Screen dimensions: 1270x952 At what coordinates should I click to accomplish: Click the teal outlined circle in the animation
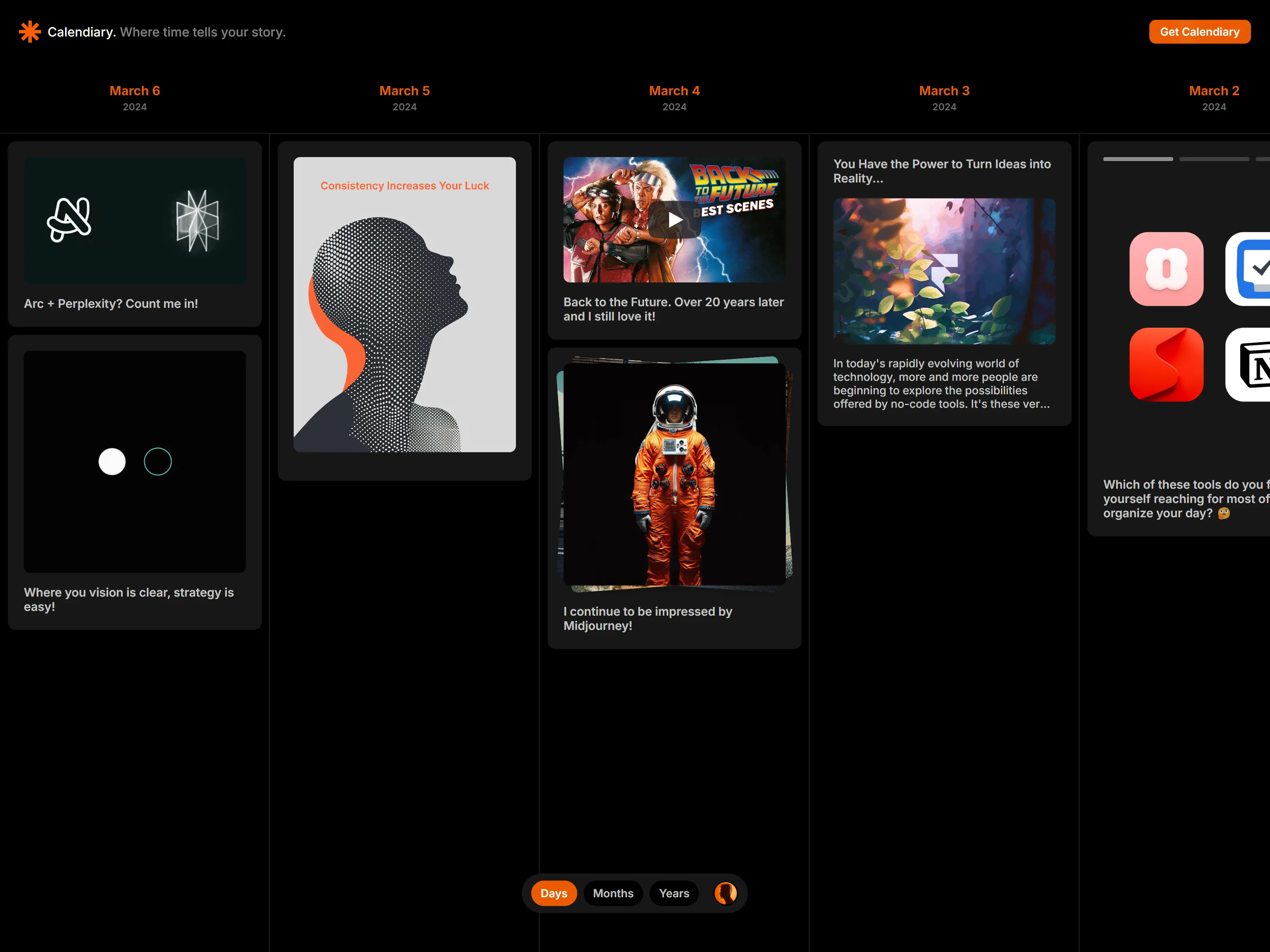click(158, 461)
